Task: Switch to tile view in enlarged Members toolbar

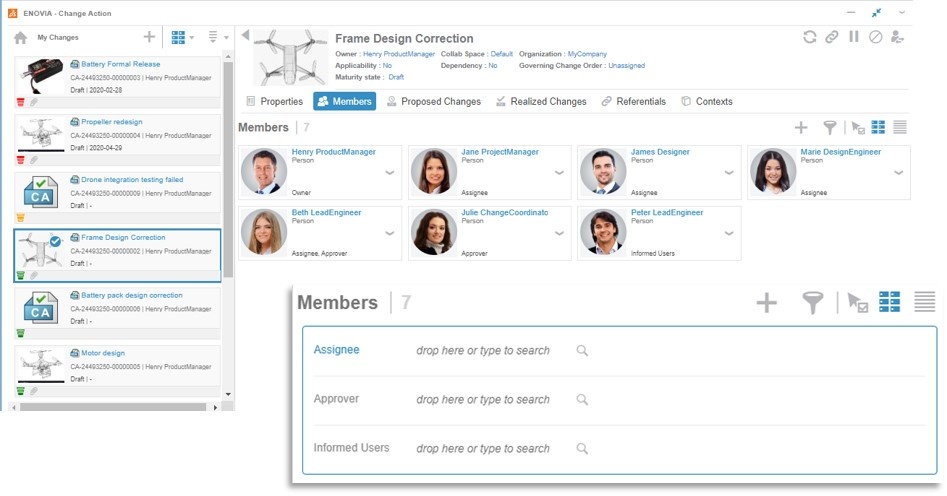Action: [889, 302]
